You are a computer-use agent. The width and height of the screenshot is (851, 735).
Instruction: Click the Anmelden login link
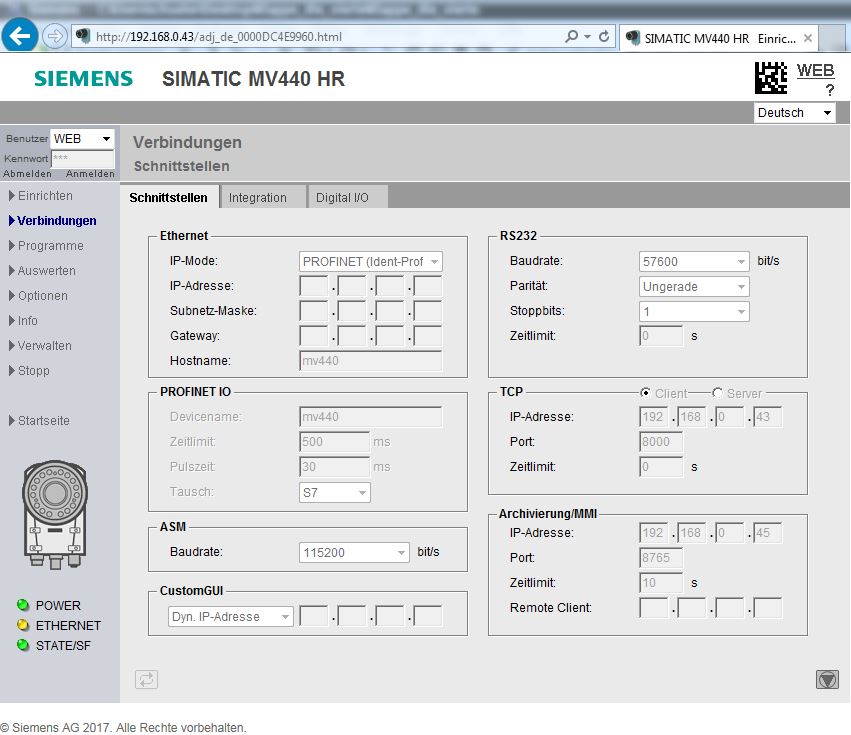(90, 174)
